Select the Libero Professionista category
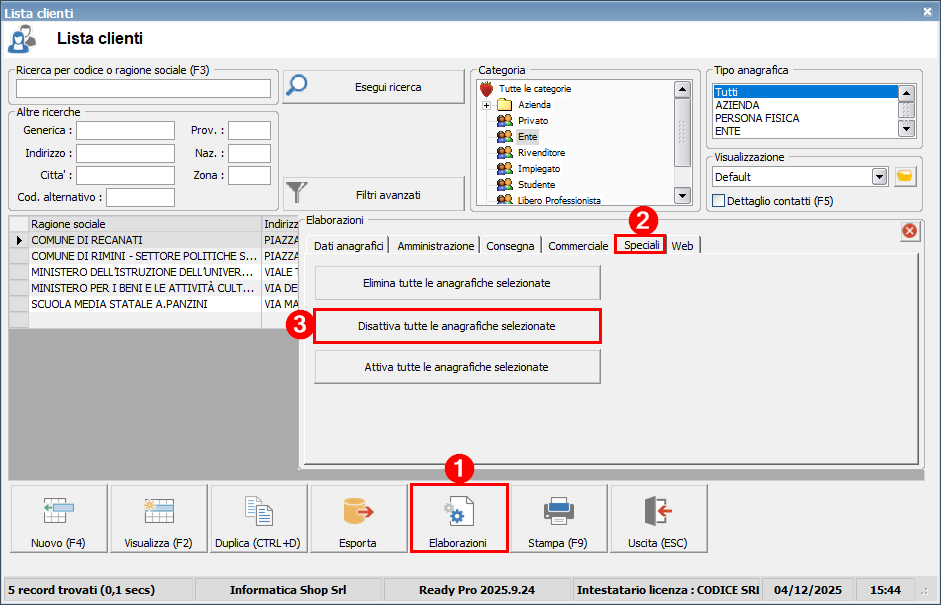941x605 pixels. point(559,200)
